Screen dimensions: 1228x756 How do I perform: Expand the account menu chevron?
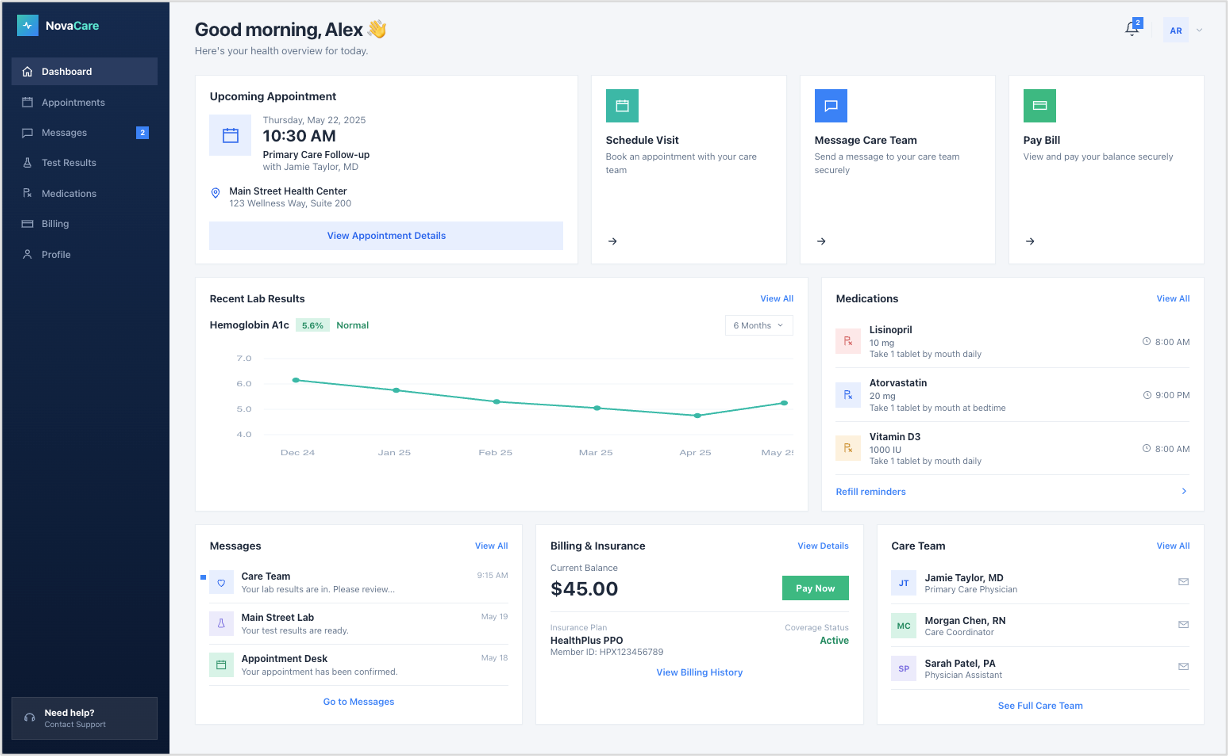1199,31
